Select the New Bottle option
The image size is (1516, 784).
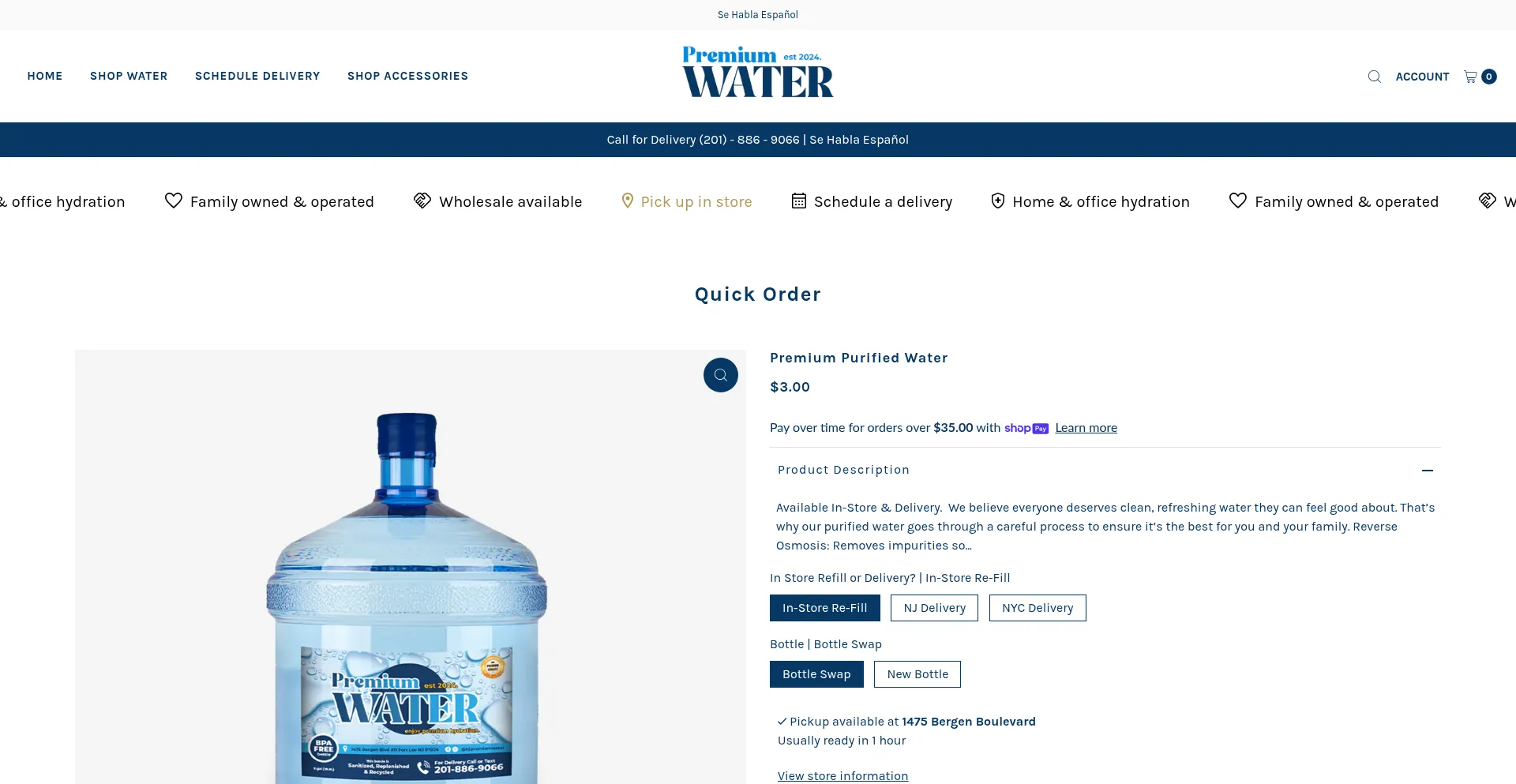tap(917, 674)
